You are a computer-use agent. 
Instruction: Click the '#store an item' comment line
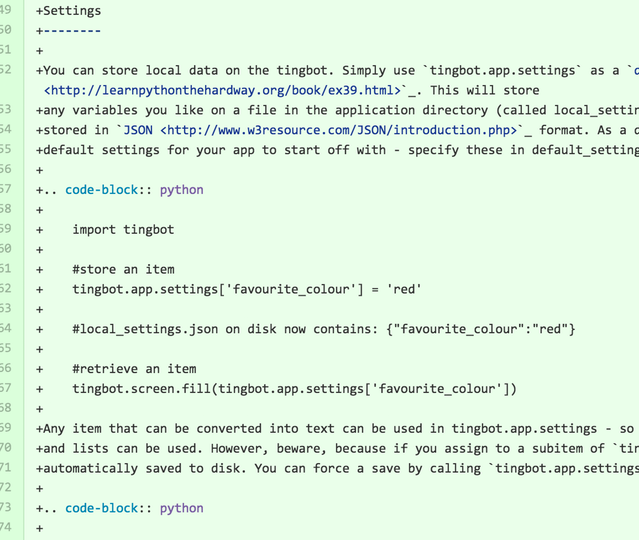pos(123,269)
